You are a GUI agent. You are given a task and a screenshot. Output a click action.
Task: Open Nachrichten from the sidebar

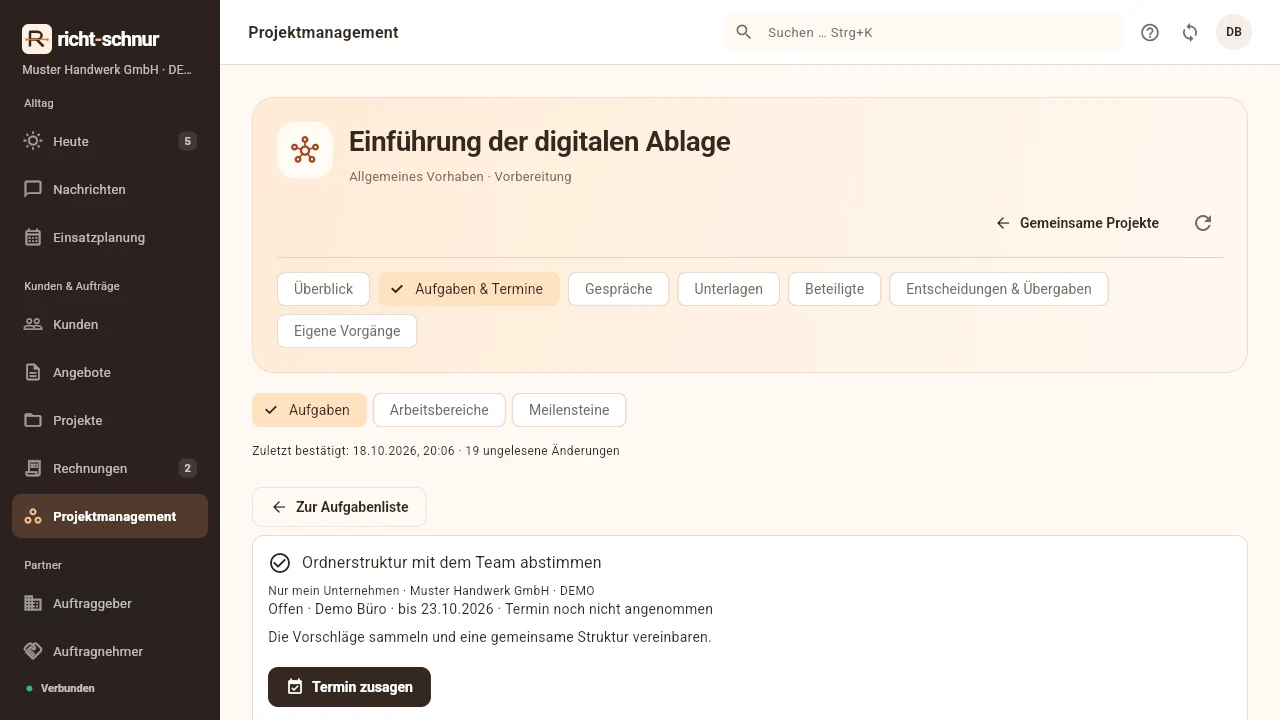(110, 189)
